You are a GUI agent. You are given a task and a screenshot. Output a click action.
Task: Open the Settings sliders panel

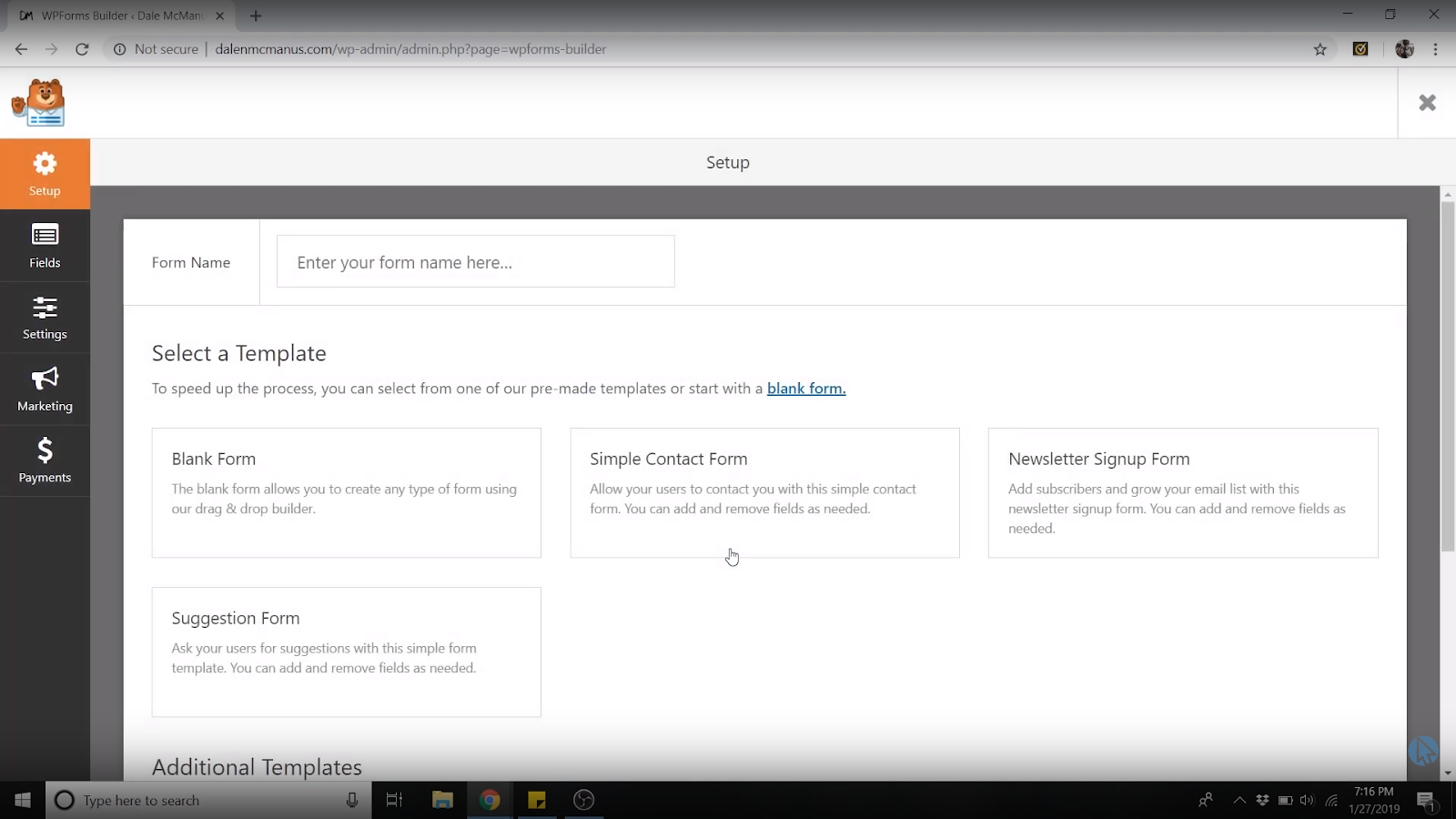point(45,318)
